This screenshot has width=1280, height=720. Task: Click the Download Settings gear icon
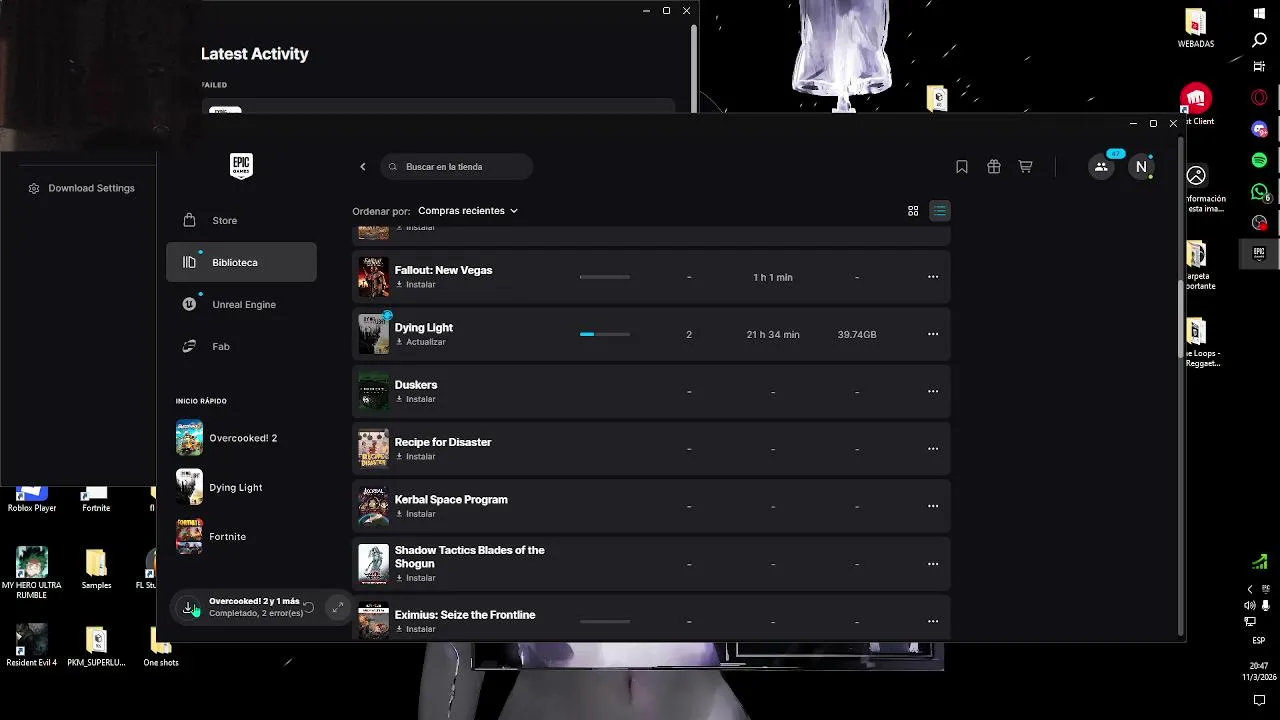coord(34,188)
